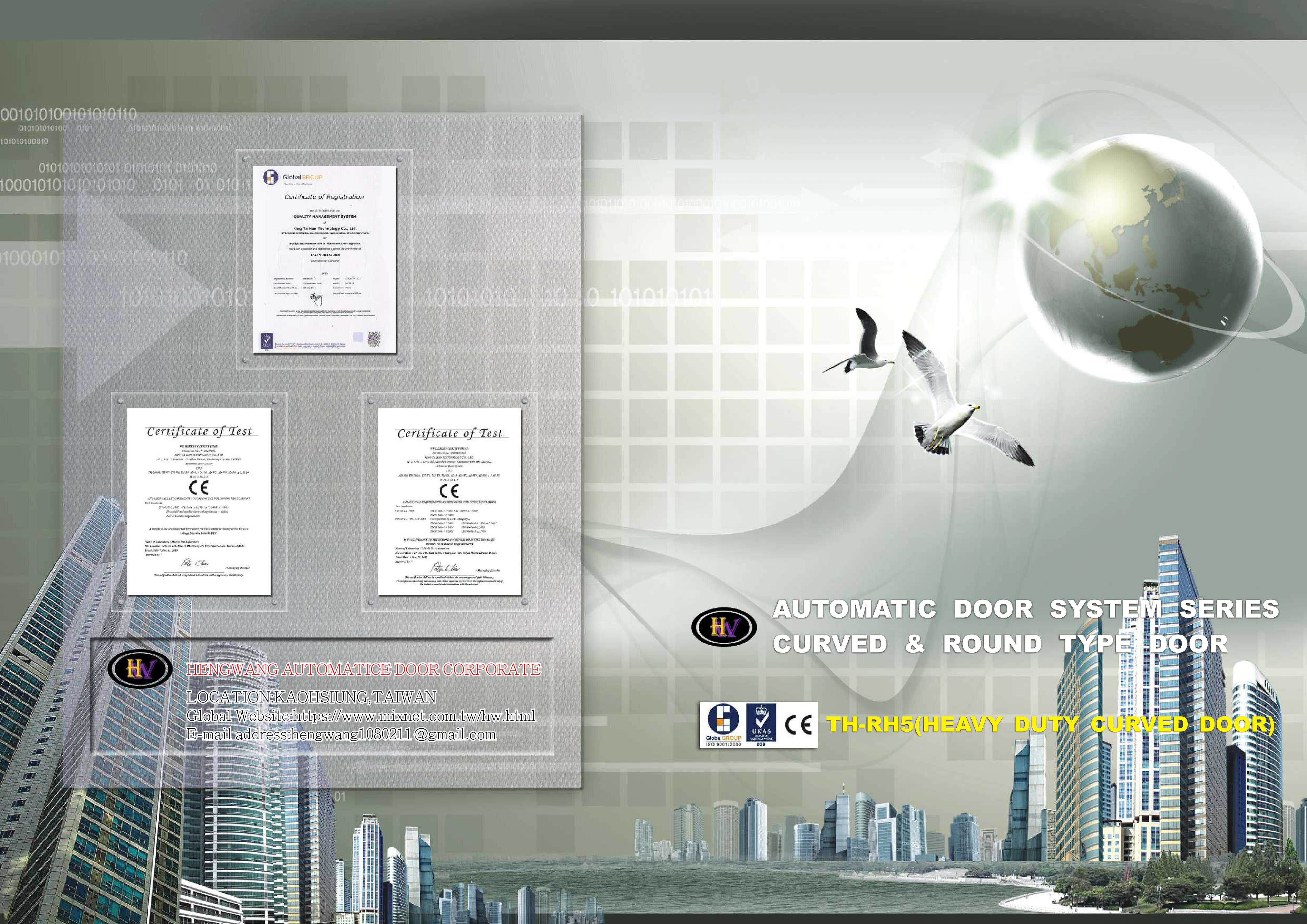Click the UKAS Quality Management badge
The width and height of the screenshot is (1307, 924).
click(x=761, y=725)
